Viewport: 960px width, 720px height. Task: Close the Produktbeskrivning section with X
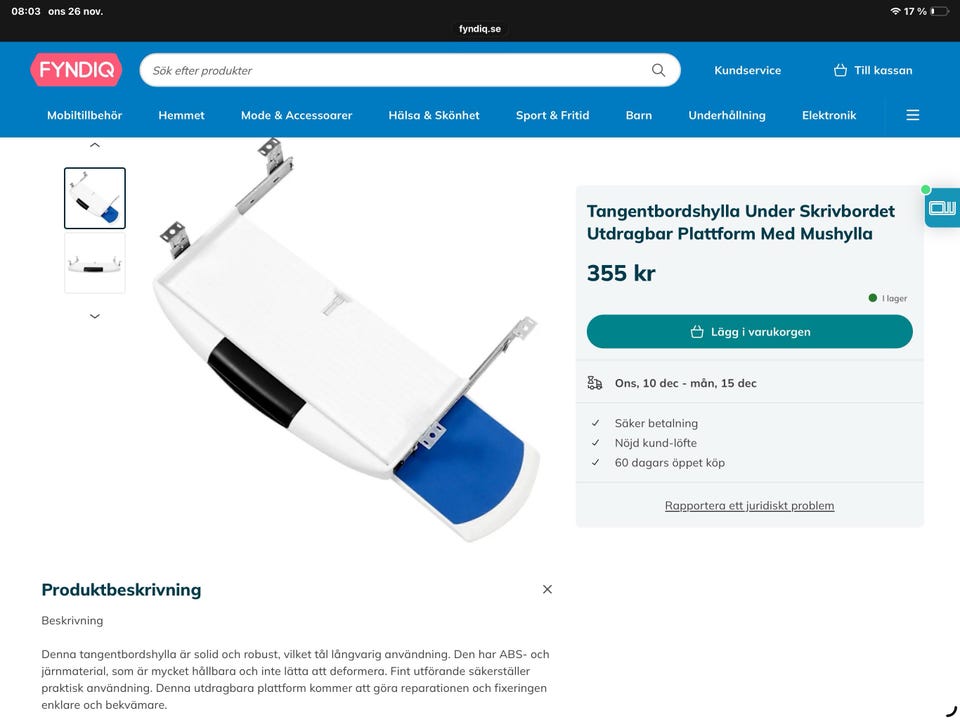547,589
